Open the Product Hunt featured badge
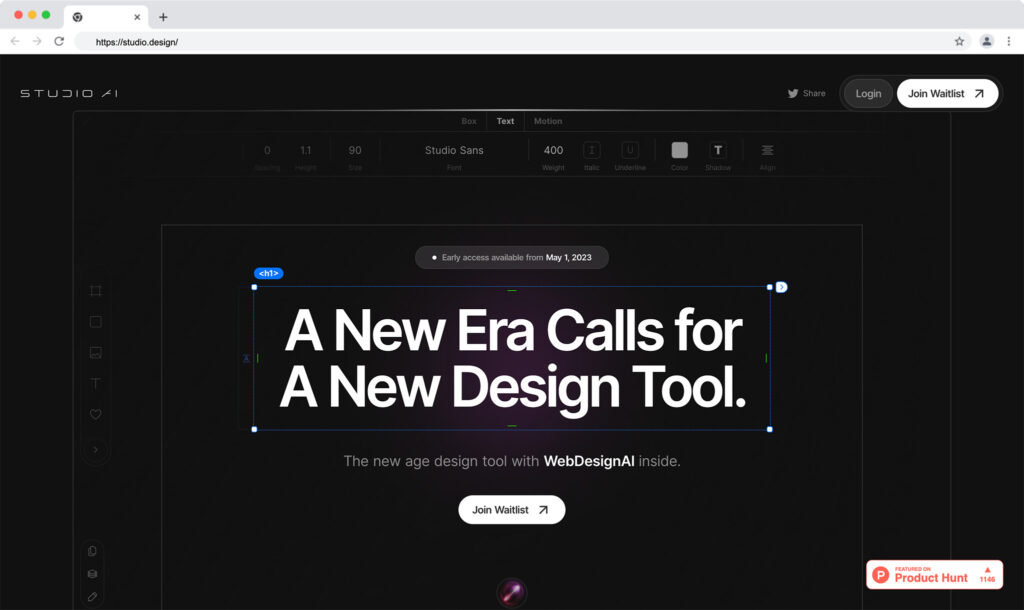The width and height of the screenshot is (1024, 610). click(934, 575)
